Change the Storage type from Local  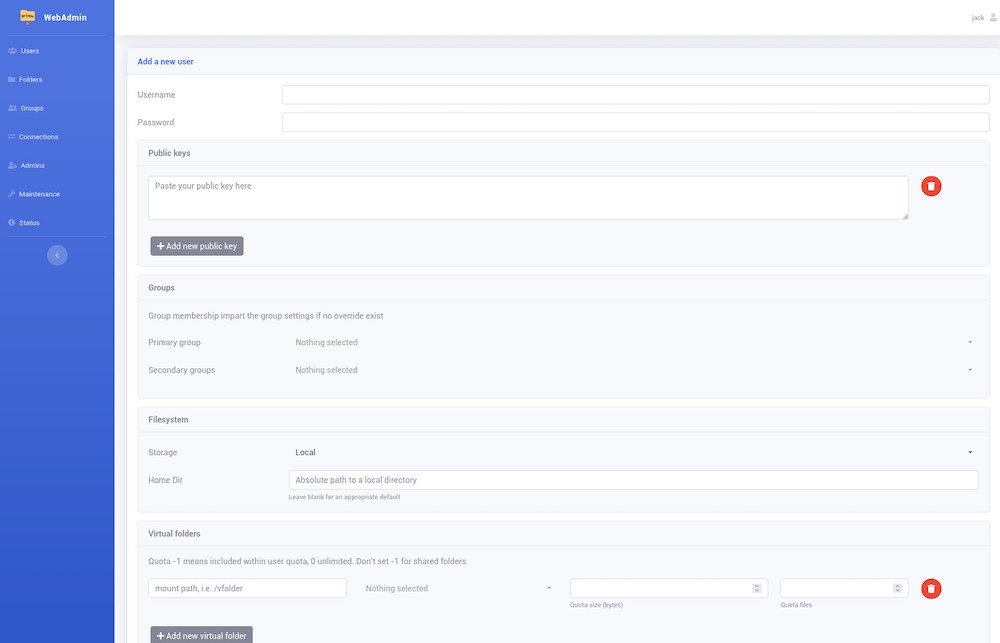coord(630,452)
